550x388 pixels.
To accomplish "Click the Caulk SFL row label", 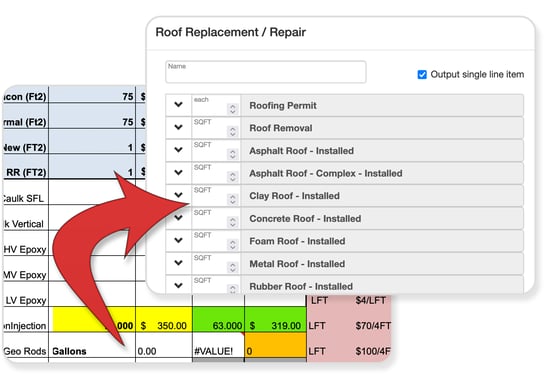I will point(23,199).
